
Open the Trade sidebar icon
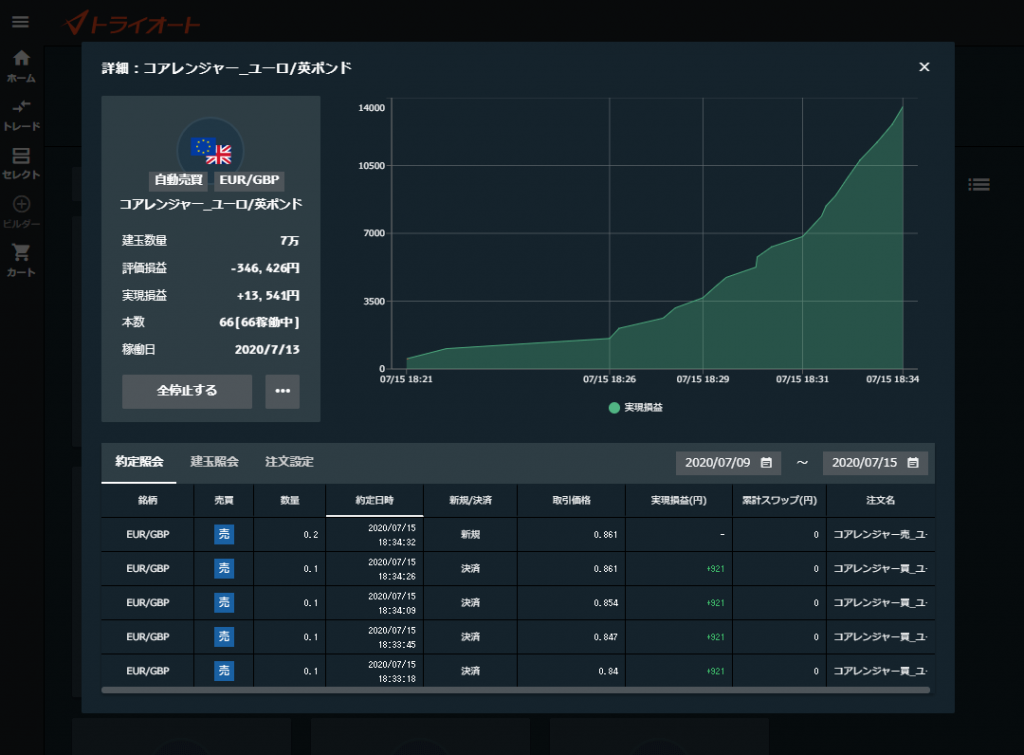pos(21,115)
